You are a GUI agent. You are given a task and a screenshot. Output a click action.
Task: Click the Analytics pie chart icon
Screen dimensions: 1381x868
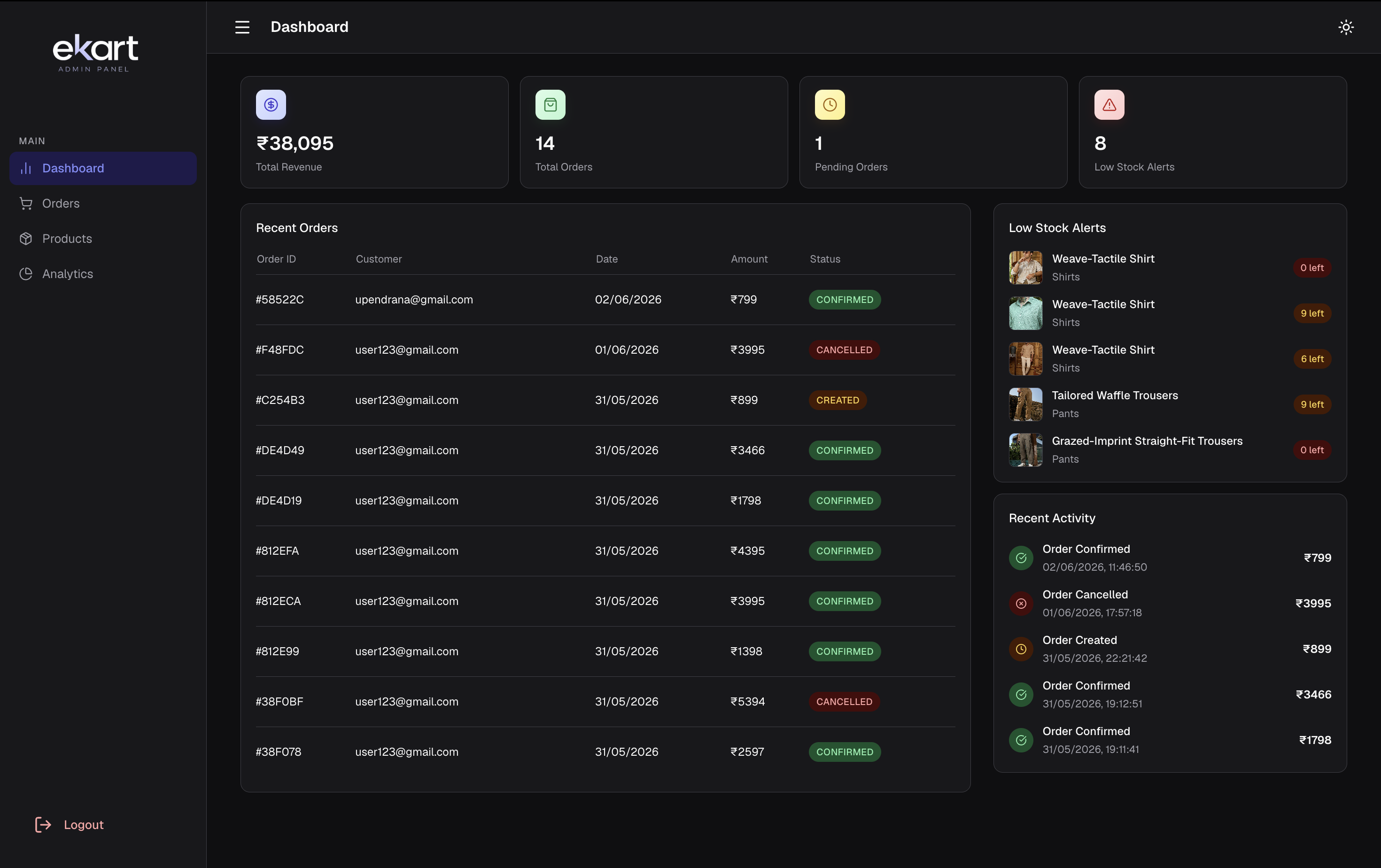[x=26, y=274]
